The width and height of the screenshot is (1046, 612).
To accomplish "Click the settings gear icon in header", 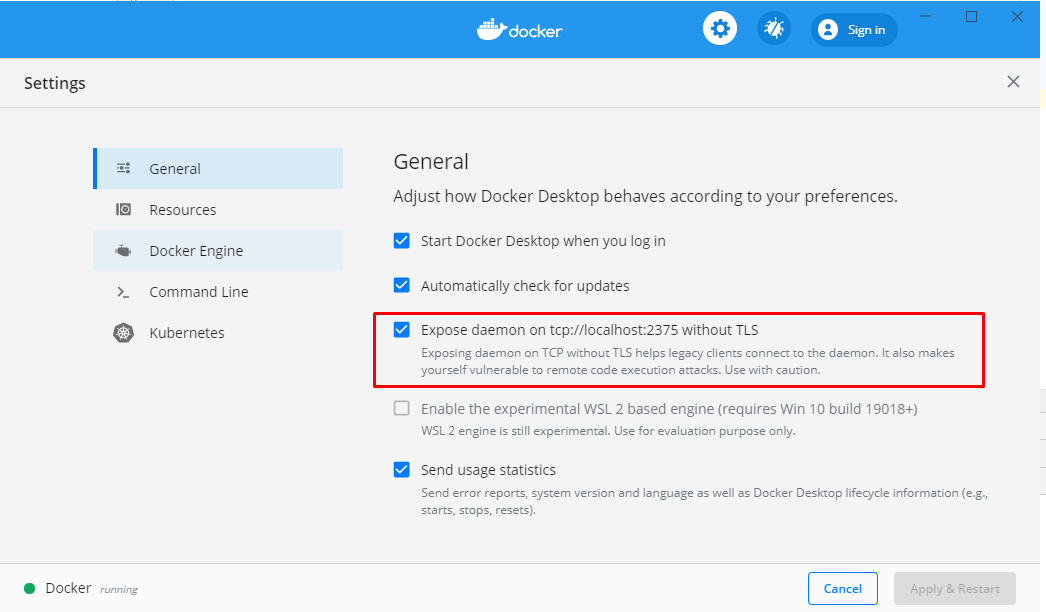I will tap(719, 29).
